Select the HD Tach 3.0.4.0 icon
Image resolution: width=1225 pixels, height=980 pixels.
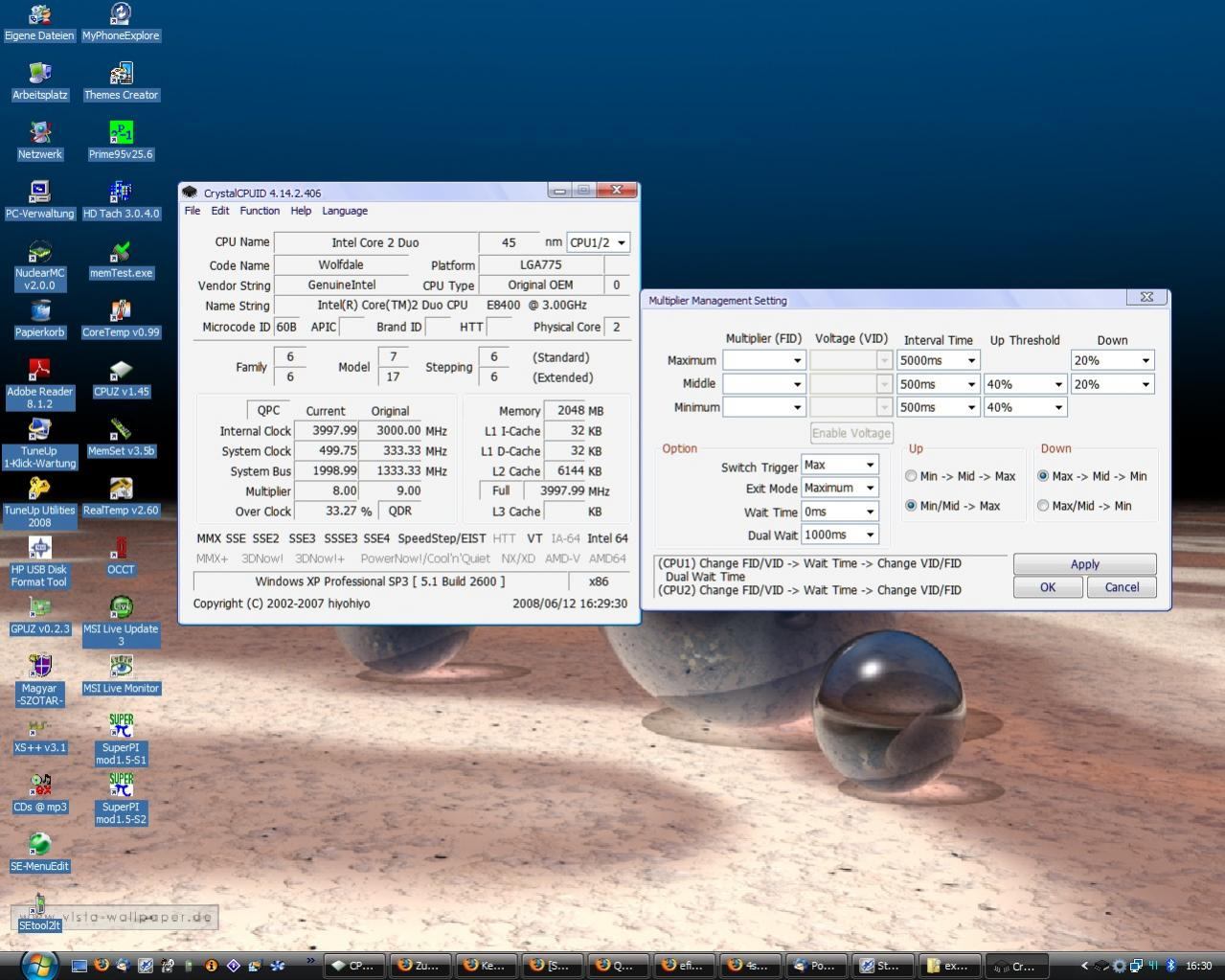tap(121, 201)
